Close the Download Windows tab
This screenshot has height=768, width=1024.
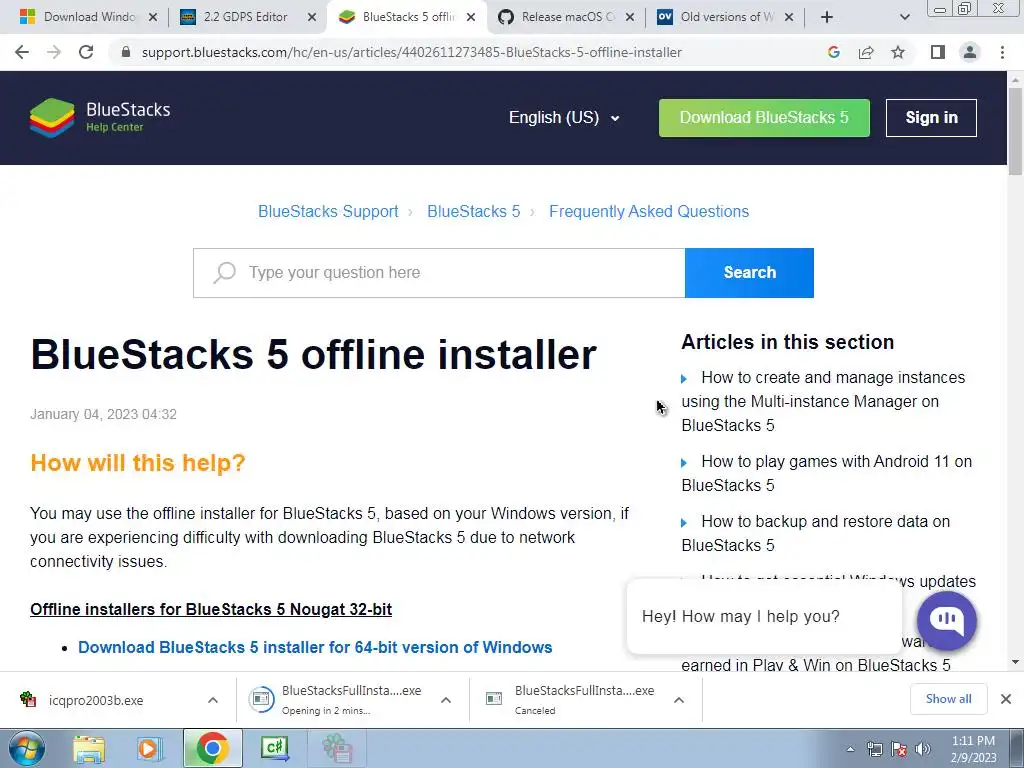pyautogui.click(x=153, y=17)
